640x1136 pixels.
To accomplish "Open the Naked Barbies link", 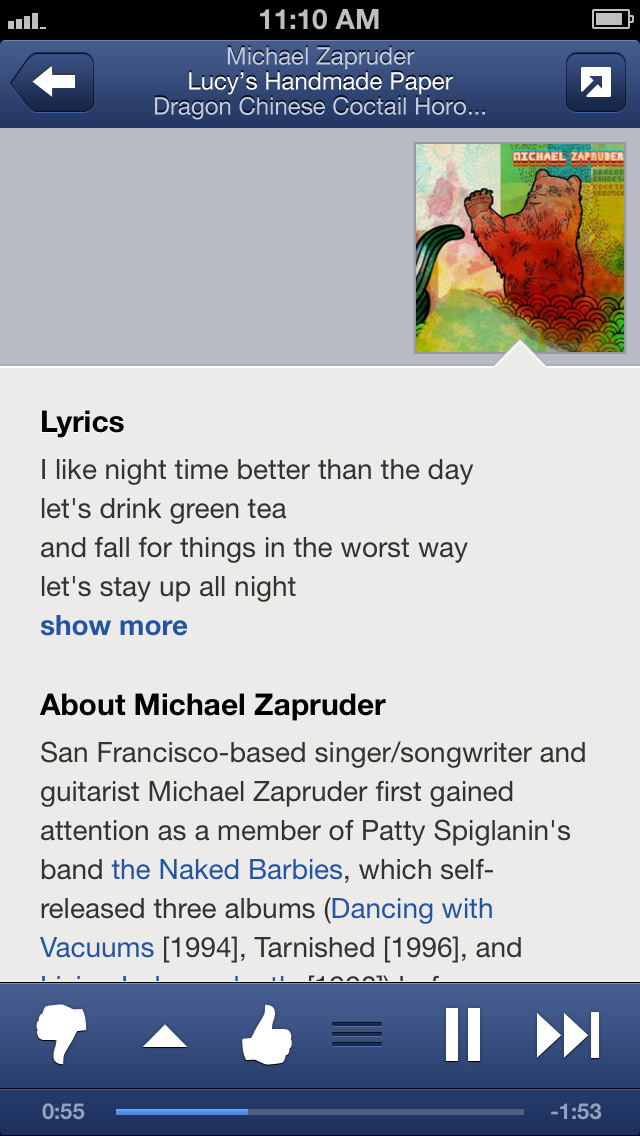I will point(227,869).
